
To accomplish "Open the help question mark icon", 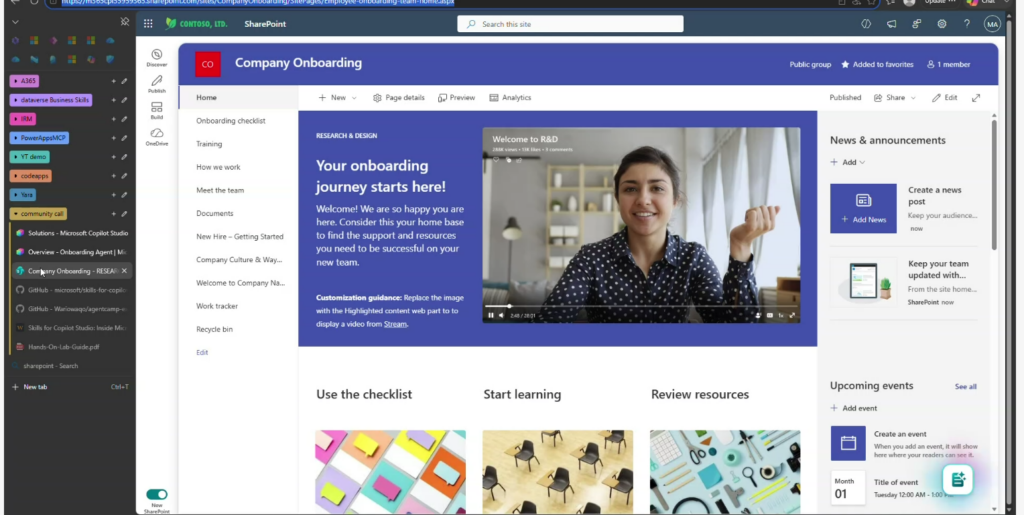I will tap(967, 24).
